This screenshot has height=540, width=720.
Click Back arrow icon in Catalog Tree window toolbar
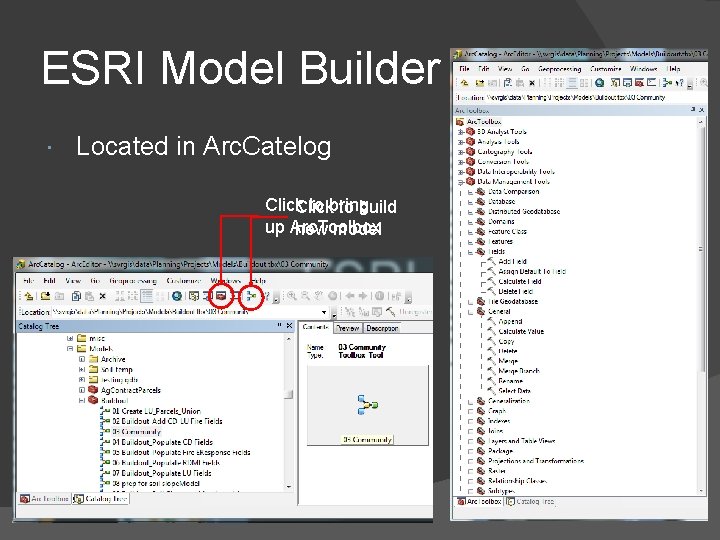(x=350, y=296)
